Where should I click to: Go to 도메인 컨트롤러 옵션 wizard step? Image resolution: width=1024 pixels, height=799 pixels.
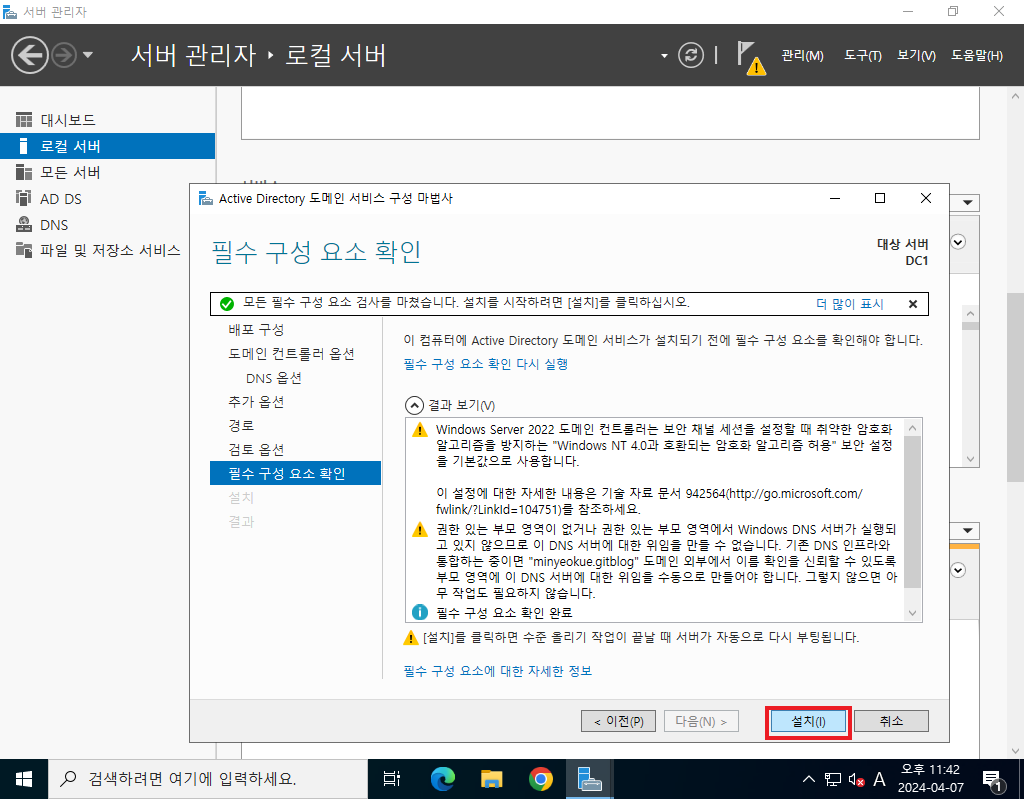pos(291,353)
